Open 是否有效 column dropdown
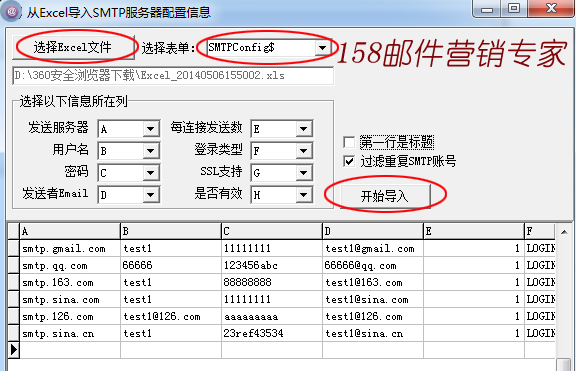Image resolution: width=576 pixels, height=371 pixels. [x=303, y=195]
